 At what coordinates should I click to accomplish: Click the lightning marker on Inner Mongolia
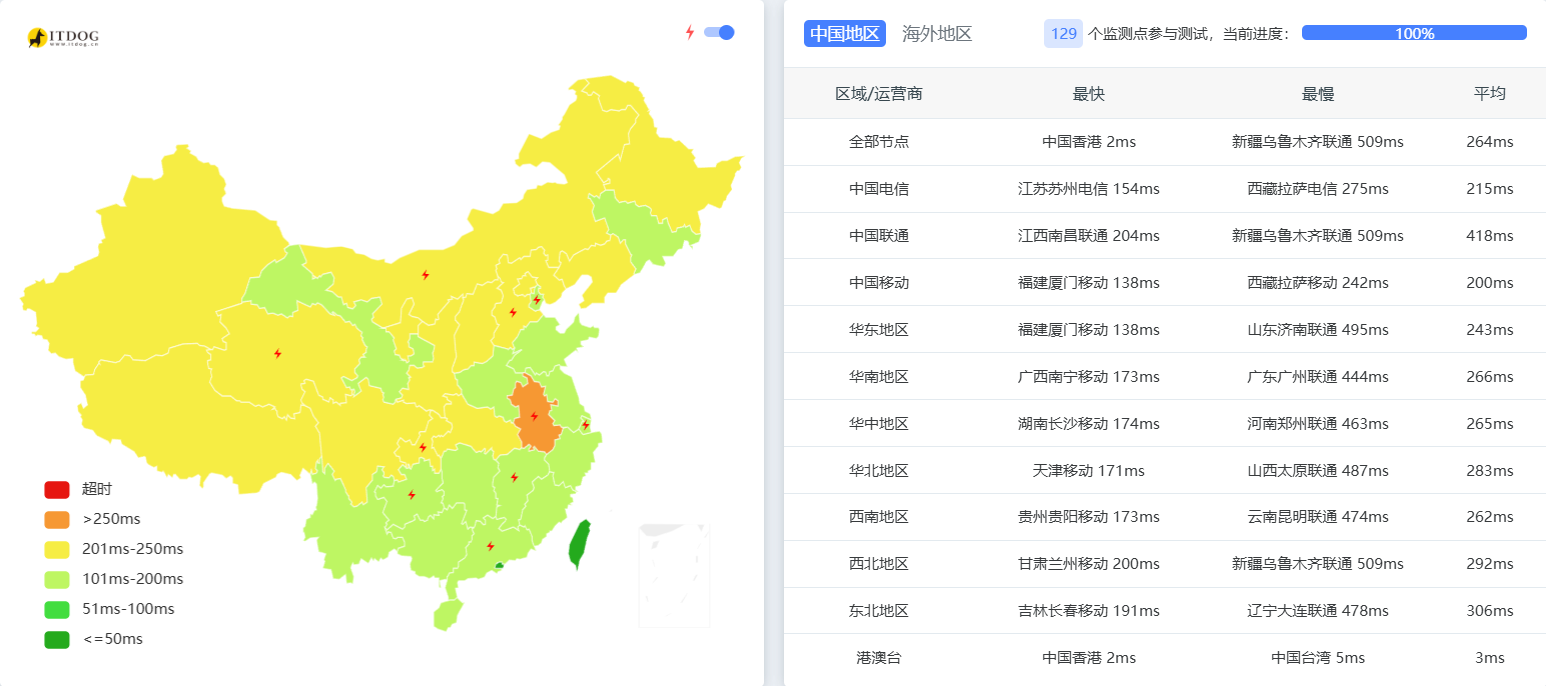[425, 274]
